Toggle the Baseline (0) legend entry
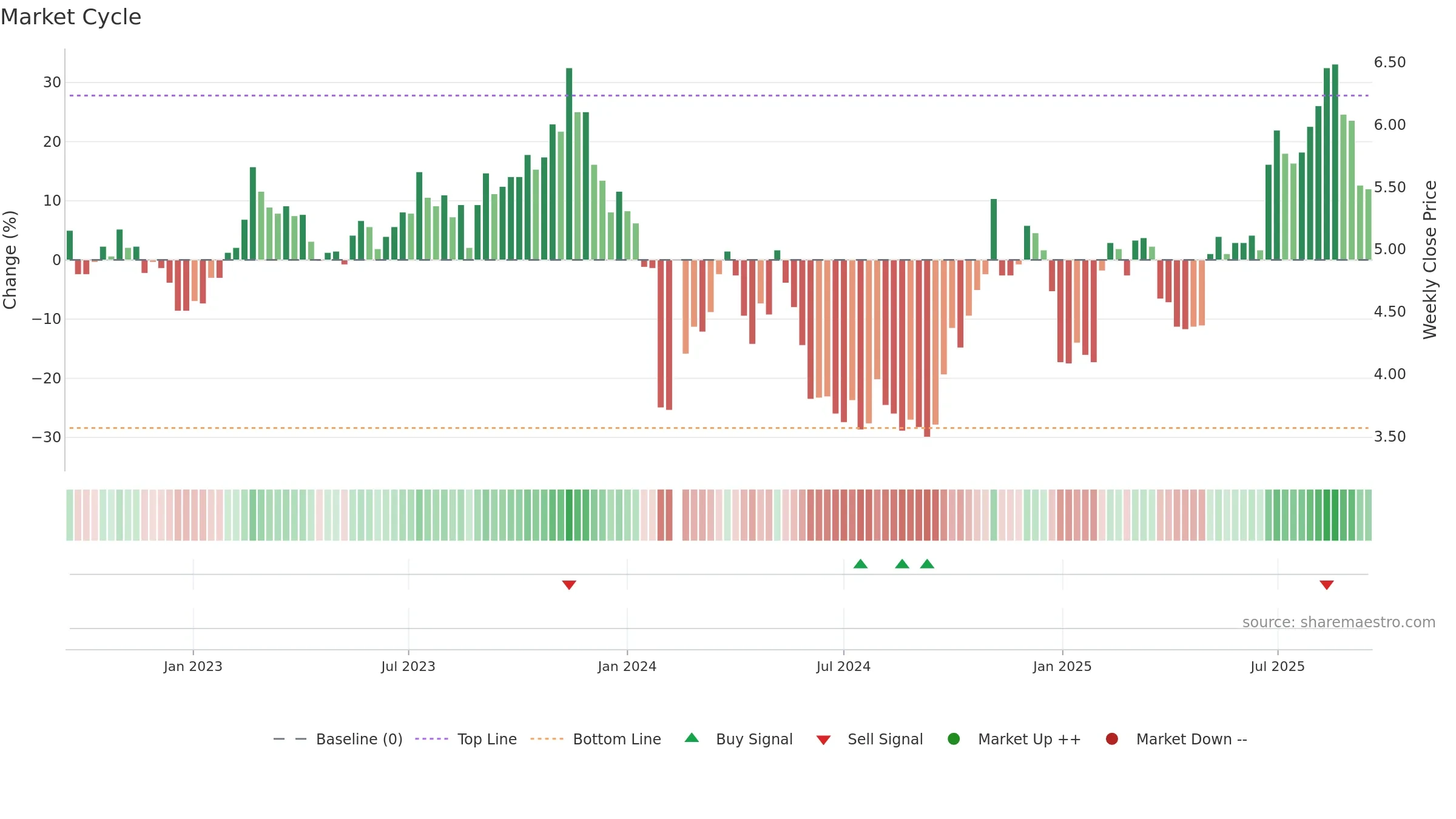 point(359,739)
